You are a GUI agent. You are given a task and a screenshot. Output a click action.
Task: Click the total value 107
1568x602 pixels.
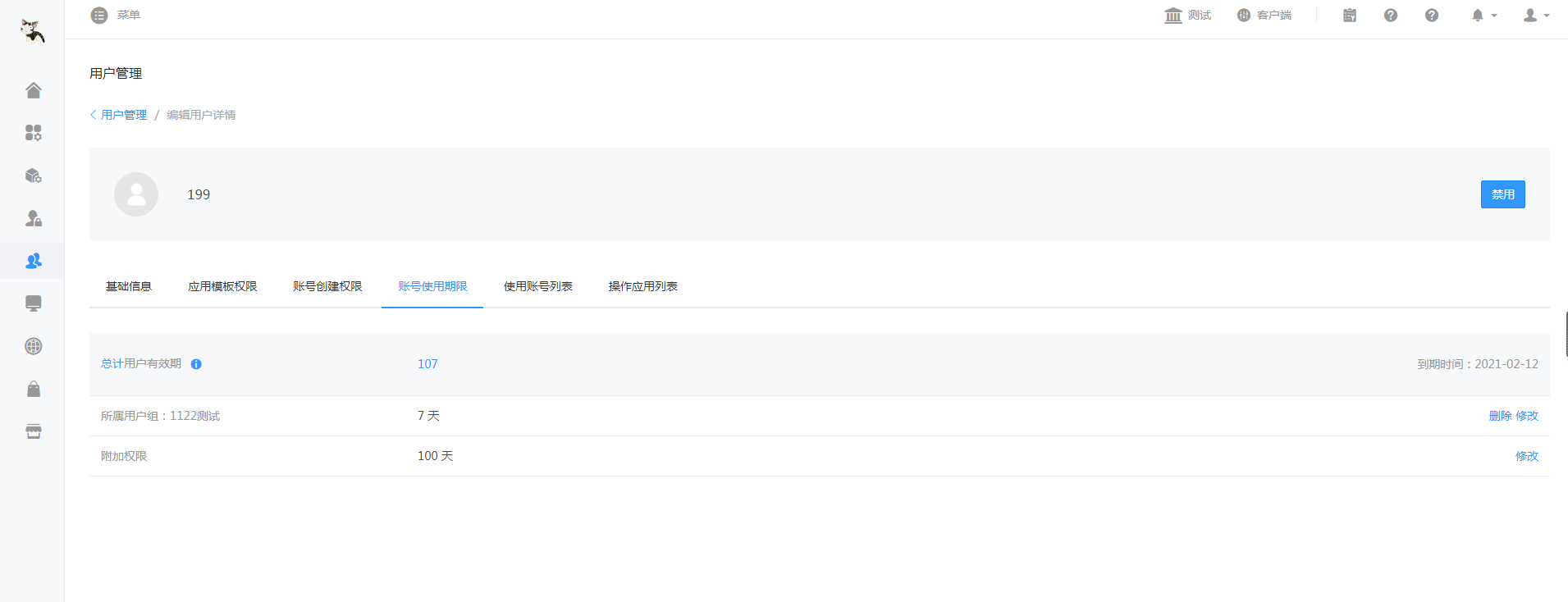click(x=427, y=364)
